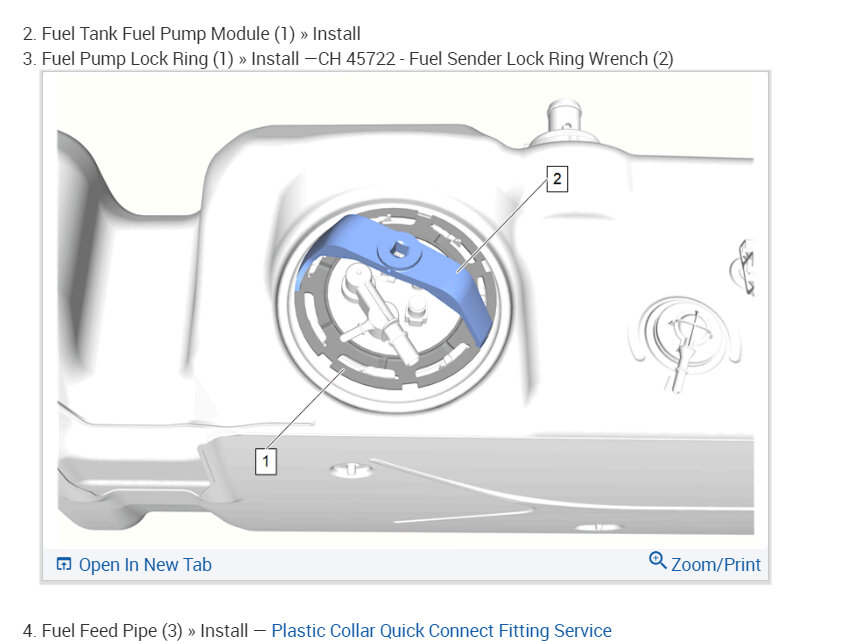Click the Zoom/Print magnifier icon

[657, 560]
